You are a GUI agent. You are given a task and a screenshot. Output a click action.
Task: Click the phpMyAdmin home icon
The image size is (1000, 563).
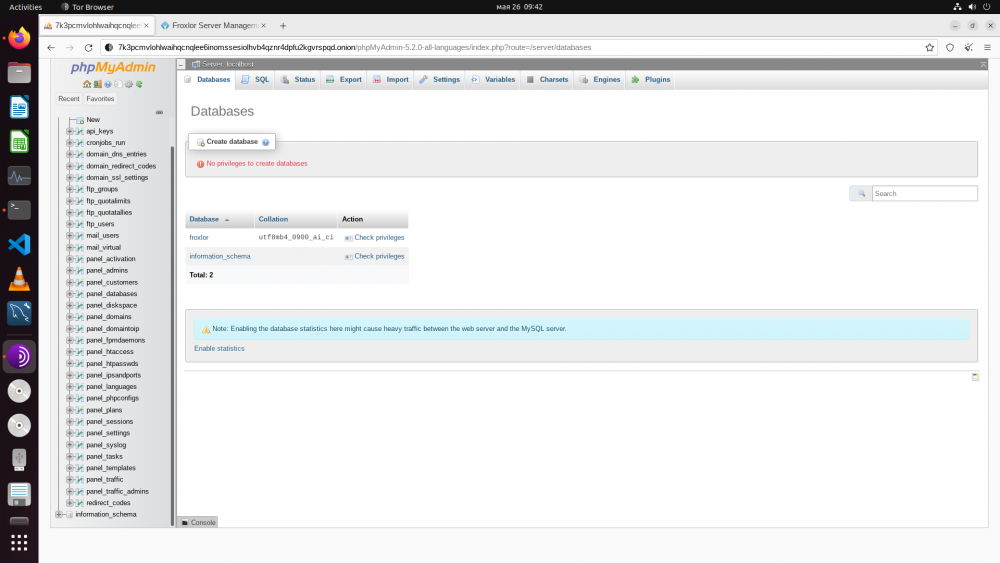(x=87, y=84)
